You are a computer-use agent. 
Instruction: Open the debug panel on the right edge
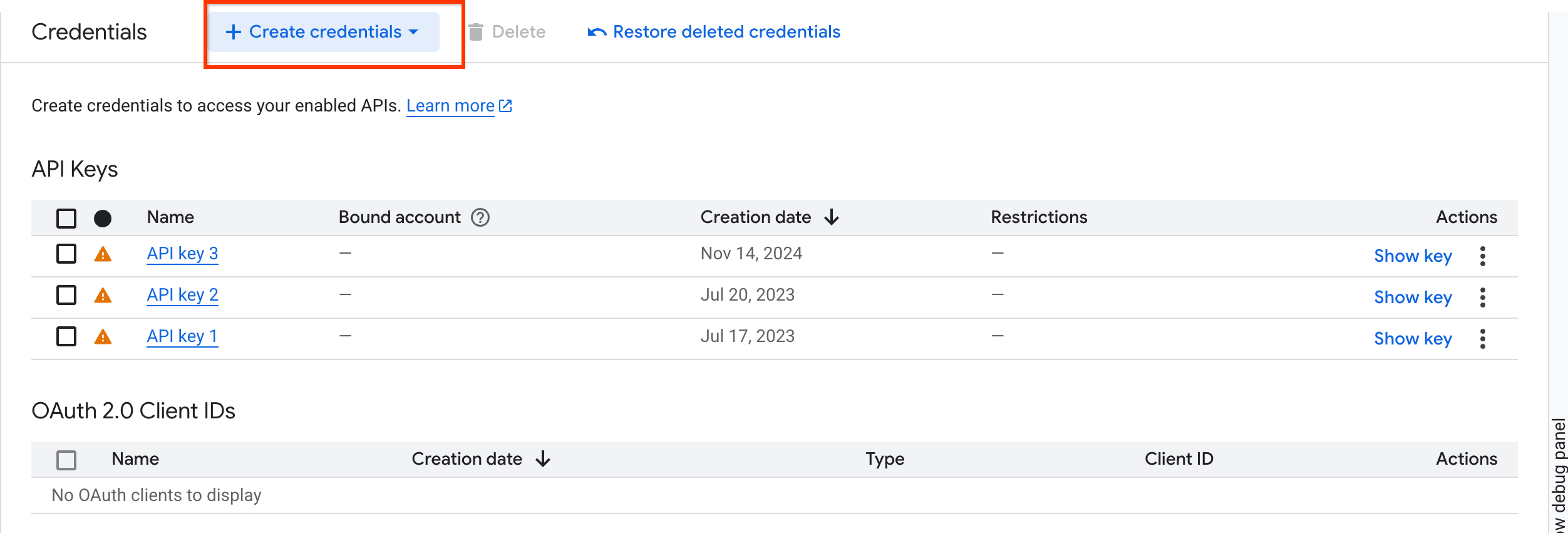[1559, 476]
